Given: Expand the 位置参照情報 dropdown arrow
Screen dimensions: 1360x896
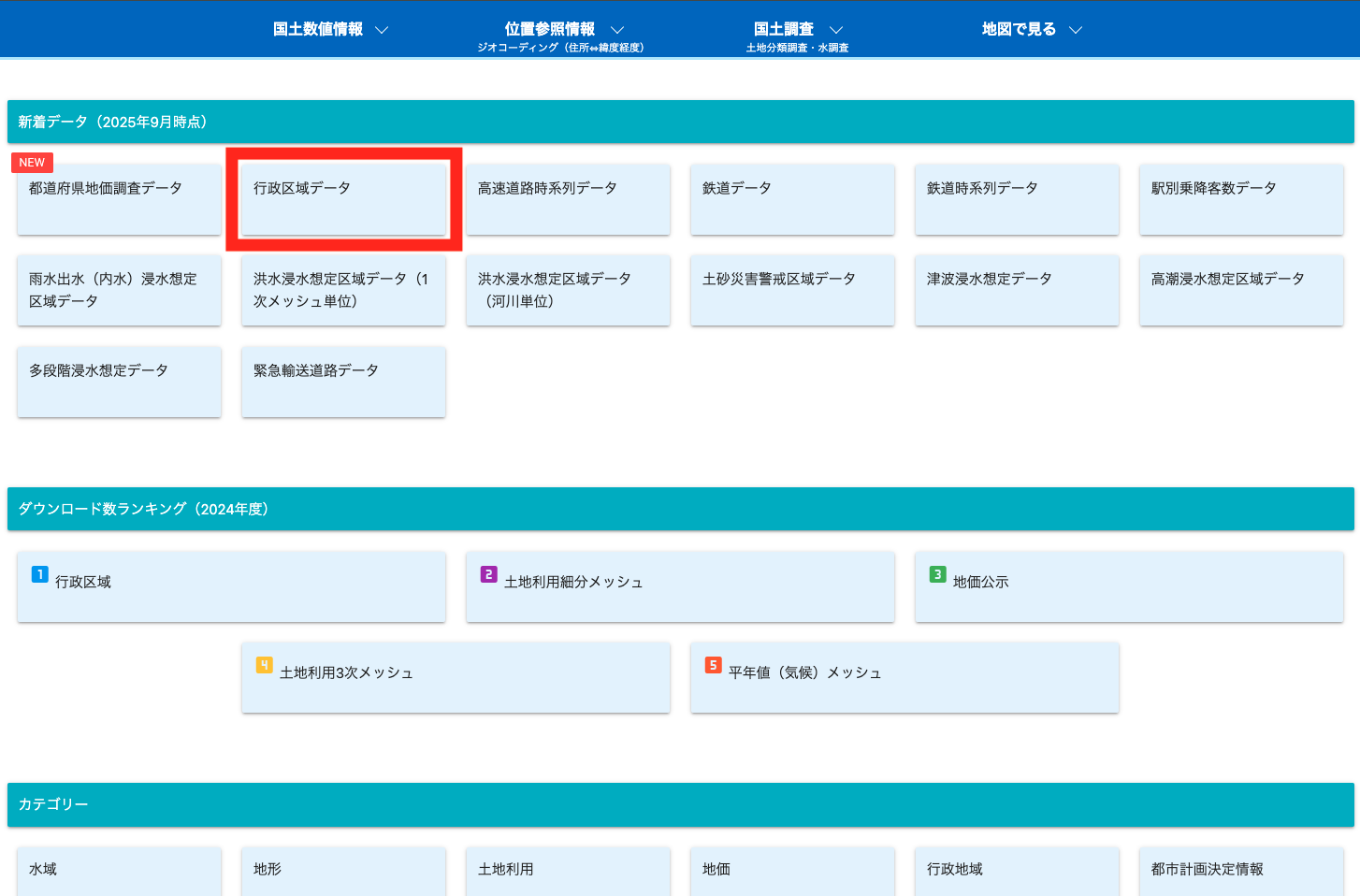Looking at the screenshot, I should 617,30.
